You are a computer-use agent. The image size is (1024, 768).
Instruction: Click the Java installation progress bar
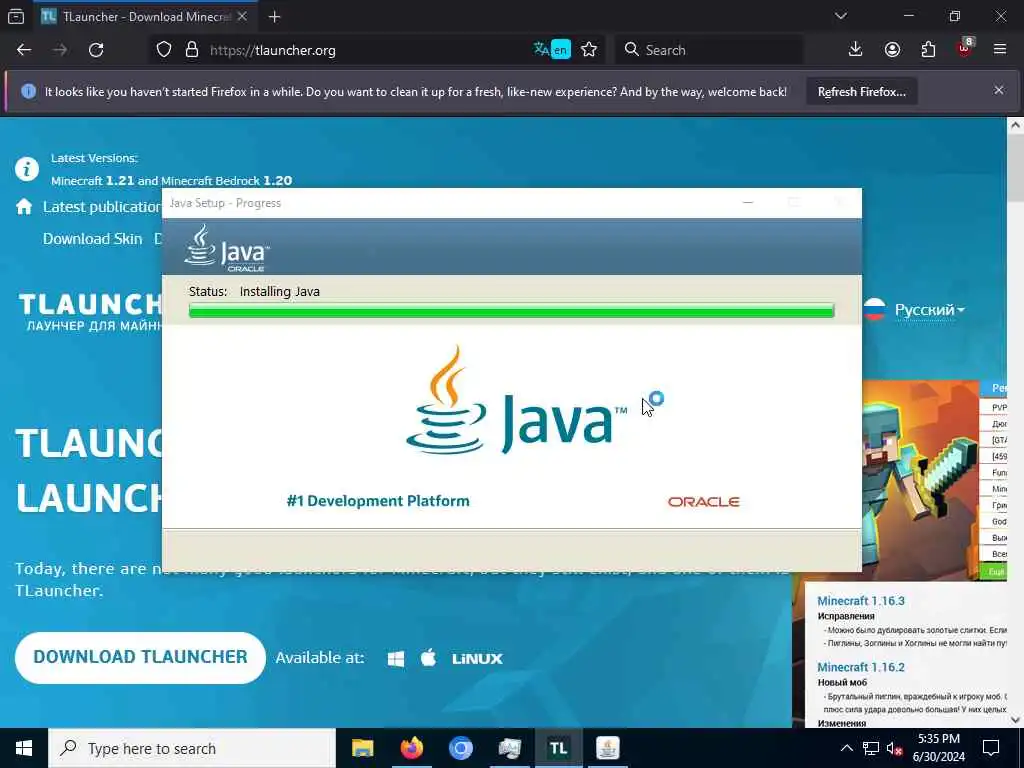pyautogui.click(x=511, y=311)
